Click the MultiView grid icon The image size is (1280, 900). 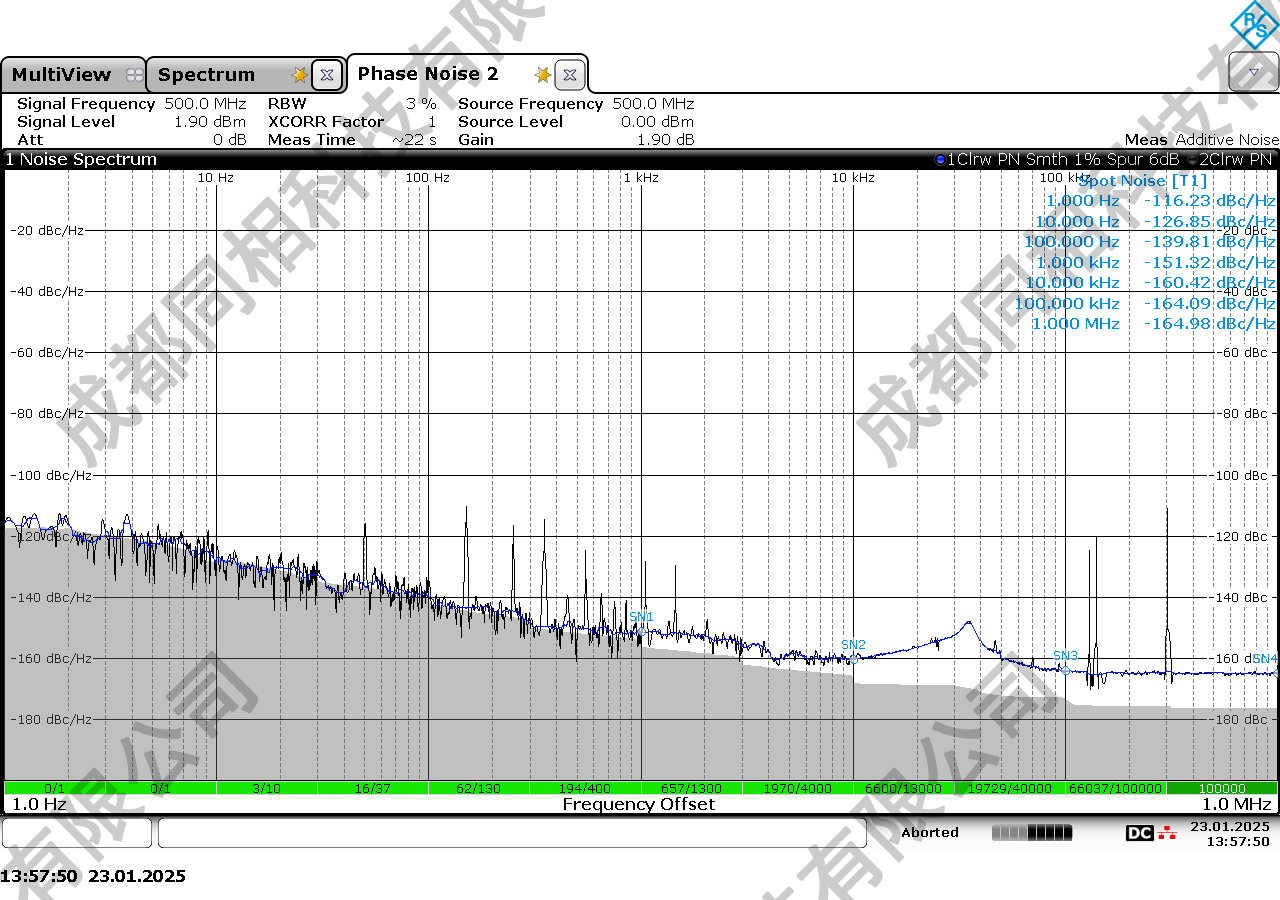pos(134,75)
